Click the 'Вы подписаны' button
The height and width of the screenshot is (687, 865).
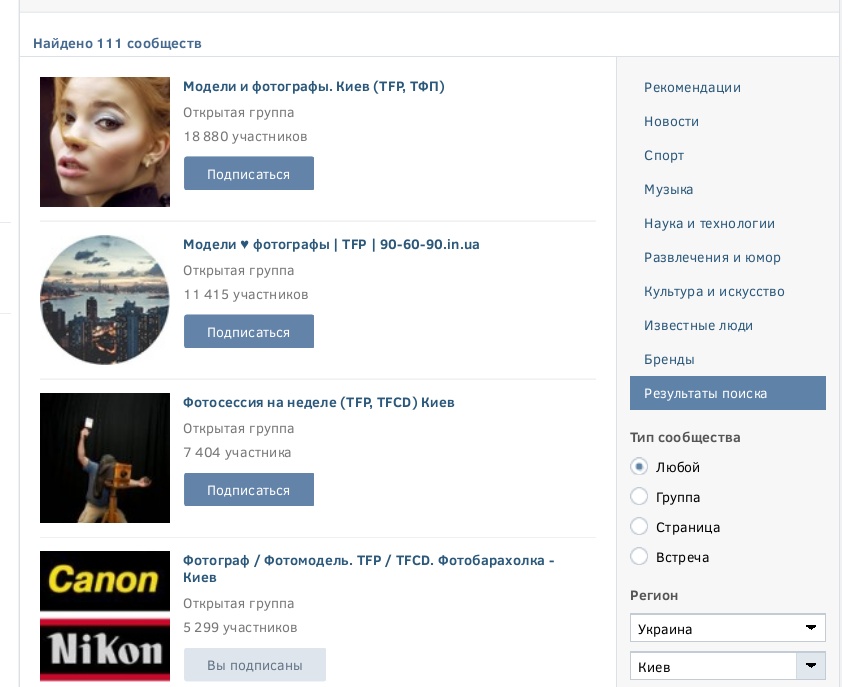(254, 665)
